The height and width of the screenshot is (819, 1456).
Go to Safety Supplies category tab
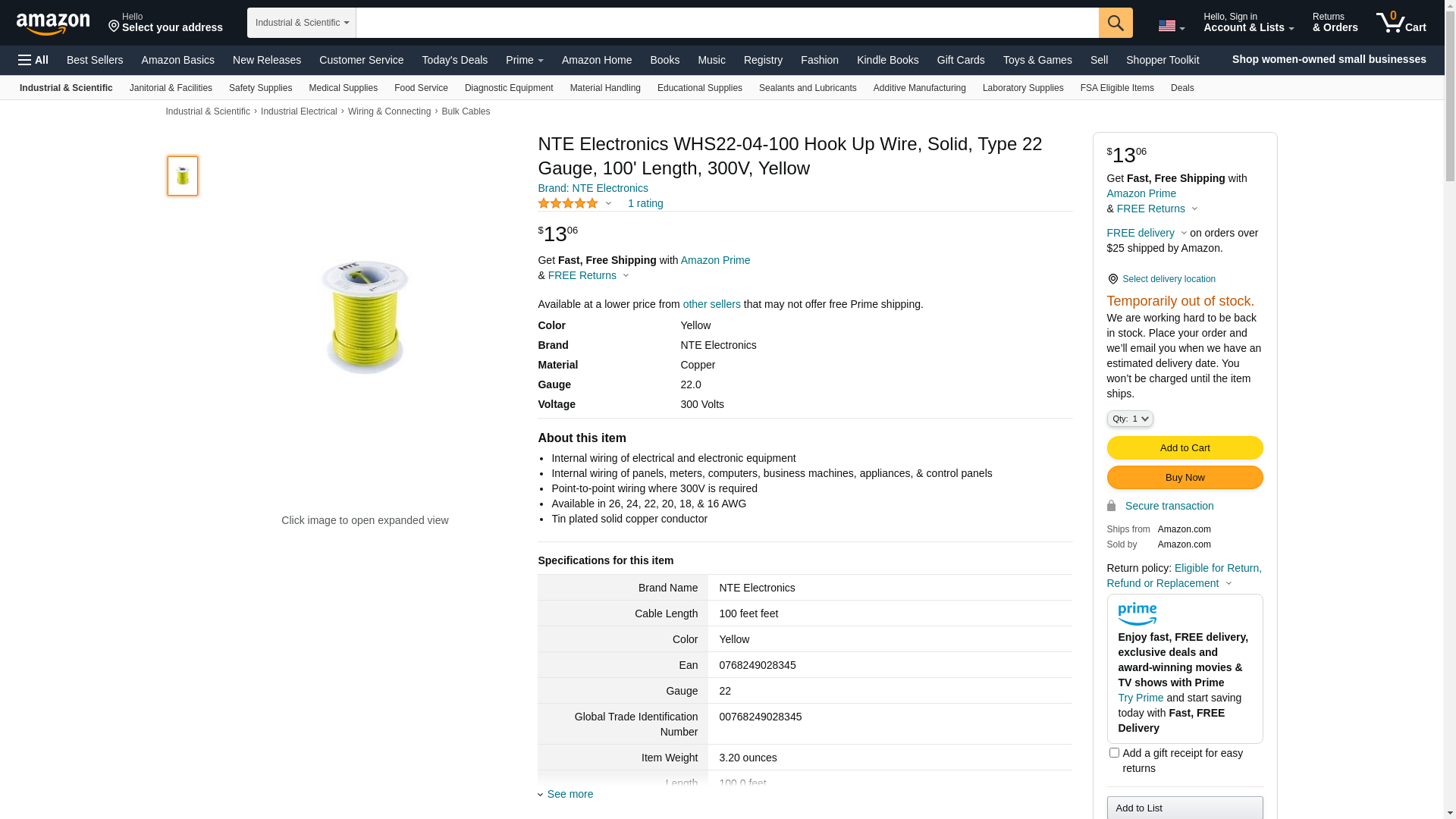click(260, 88)
